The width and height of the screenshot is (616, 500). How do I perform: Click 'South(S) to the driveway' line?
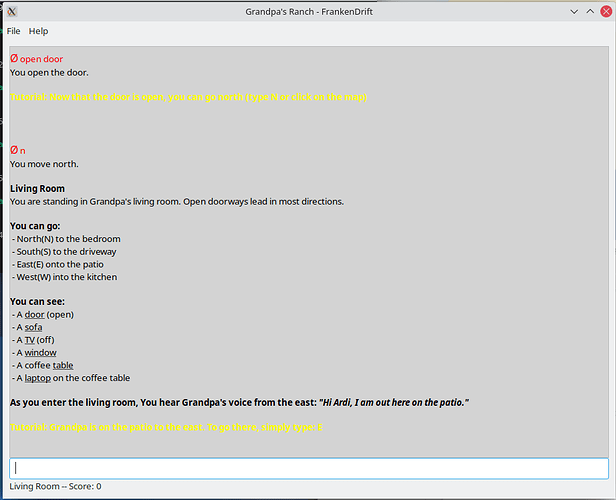64,251
